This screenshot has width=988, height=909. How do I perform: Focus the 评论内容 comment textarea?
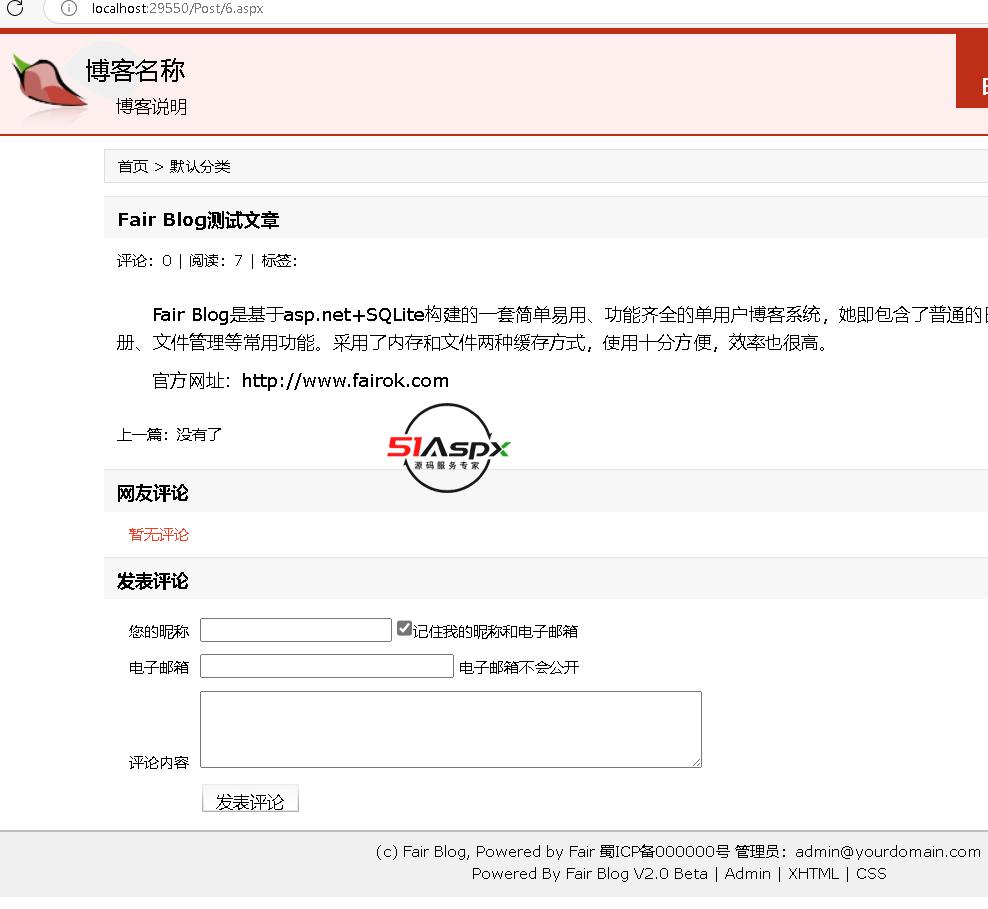pos(451,729)
